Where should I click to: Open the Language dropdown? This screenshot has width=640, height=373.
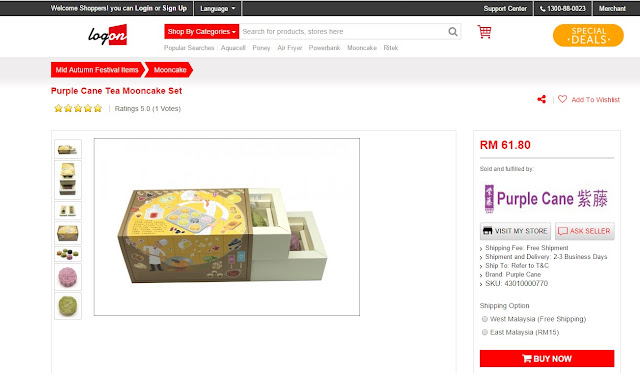point(218,9)
